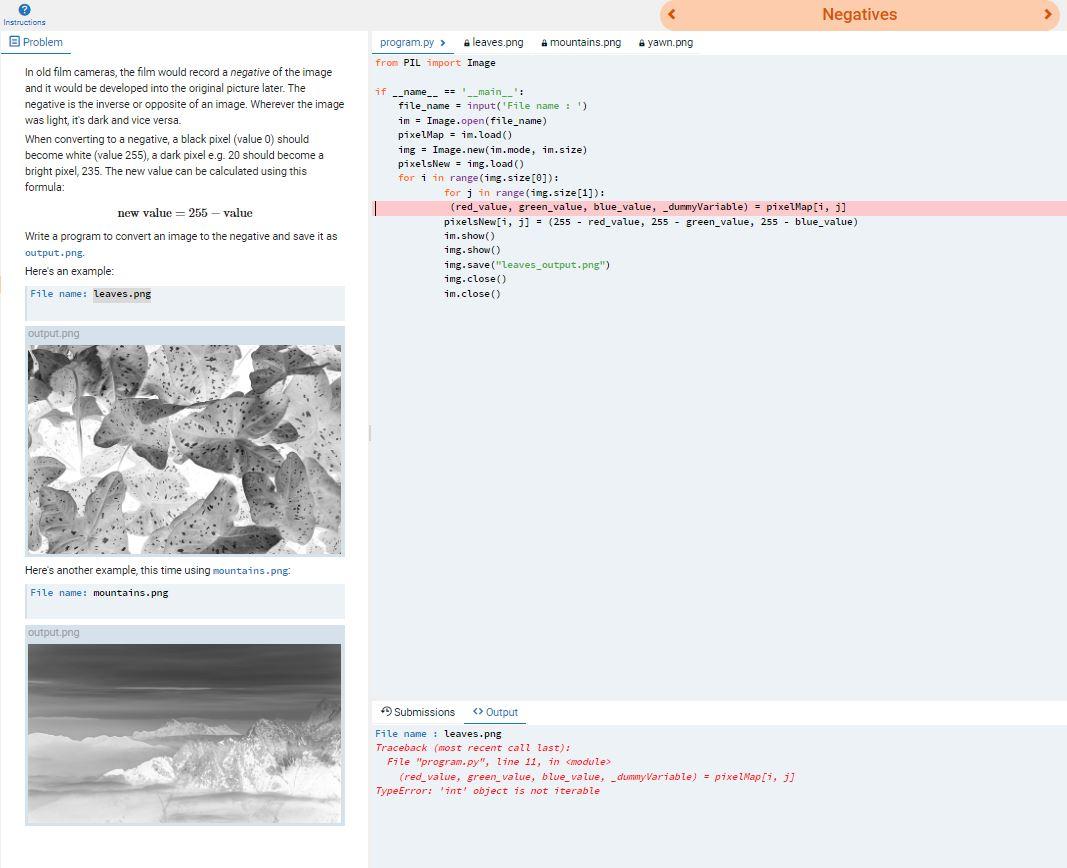Click the Instructions help icon
This screenshot has height=868, width=1067.
click(x=22, y=10)
